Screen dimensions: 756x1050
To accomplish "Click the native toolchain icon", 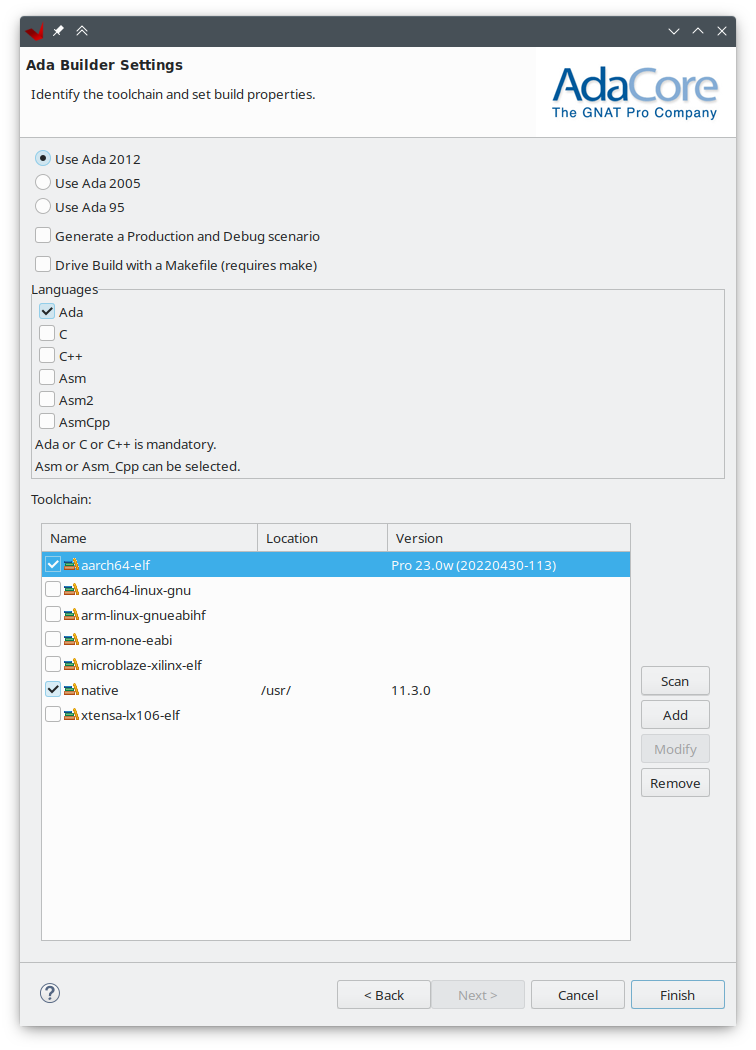I will (71, 690).
